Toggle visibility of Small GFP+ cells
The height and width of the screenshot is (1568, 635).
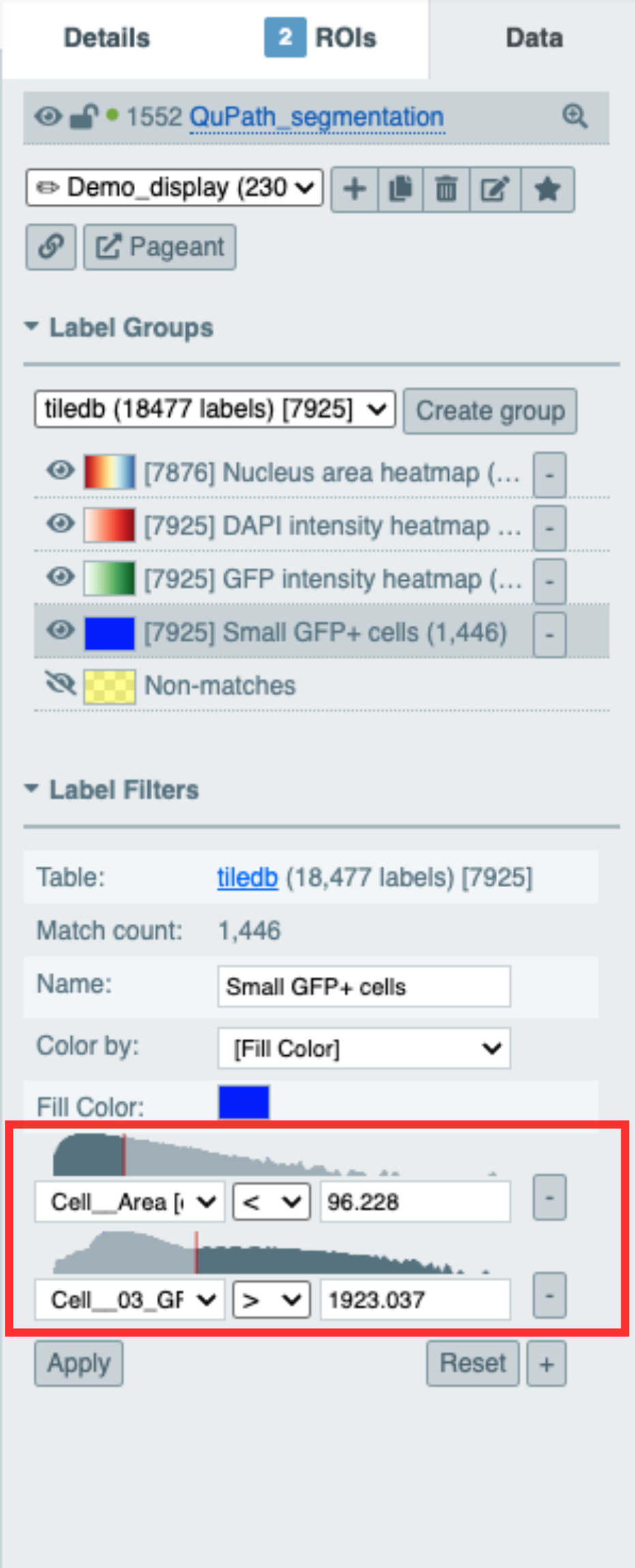60,630
